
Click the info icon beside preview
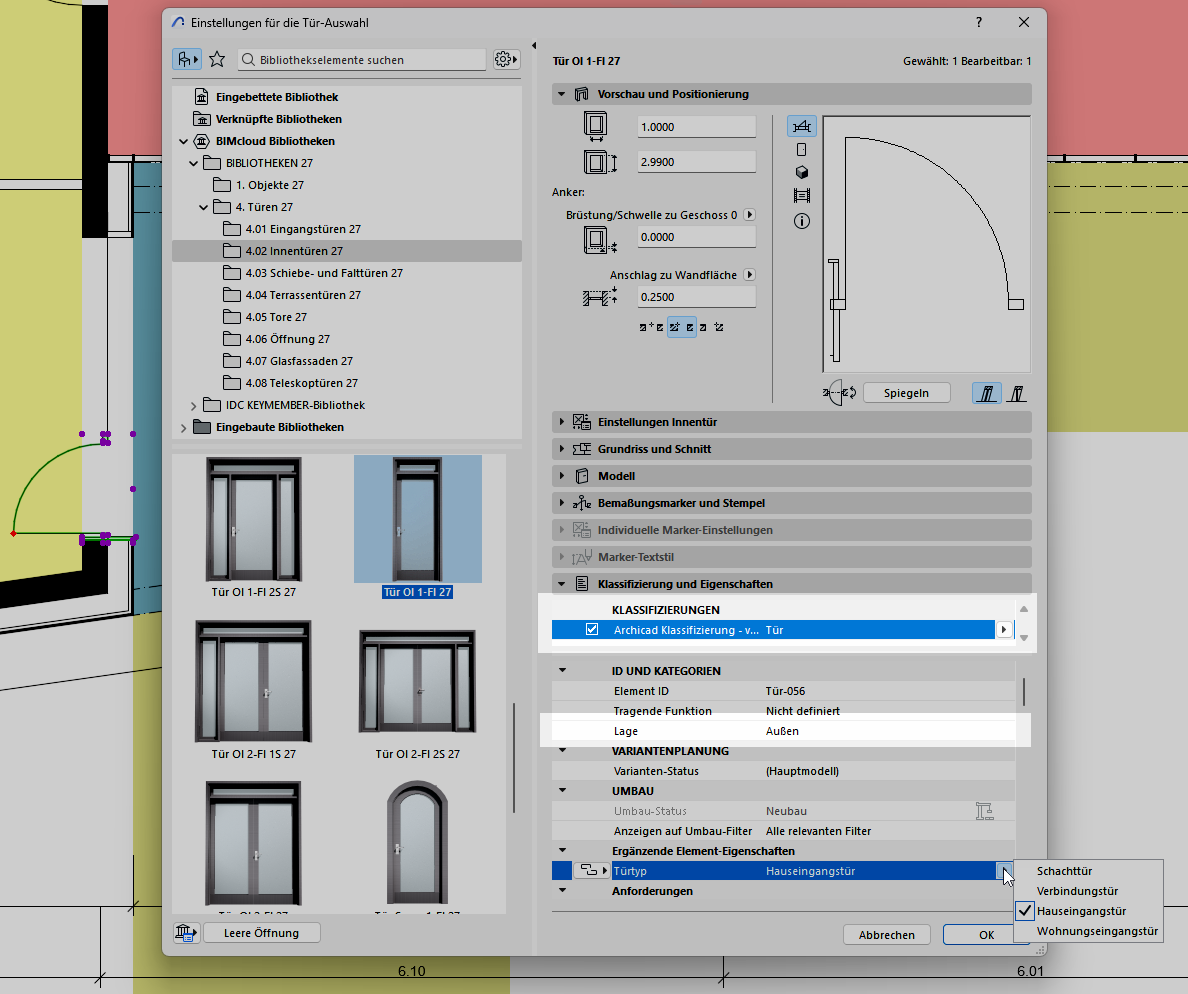pyautogui.click(x=801, y=221)
